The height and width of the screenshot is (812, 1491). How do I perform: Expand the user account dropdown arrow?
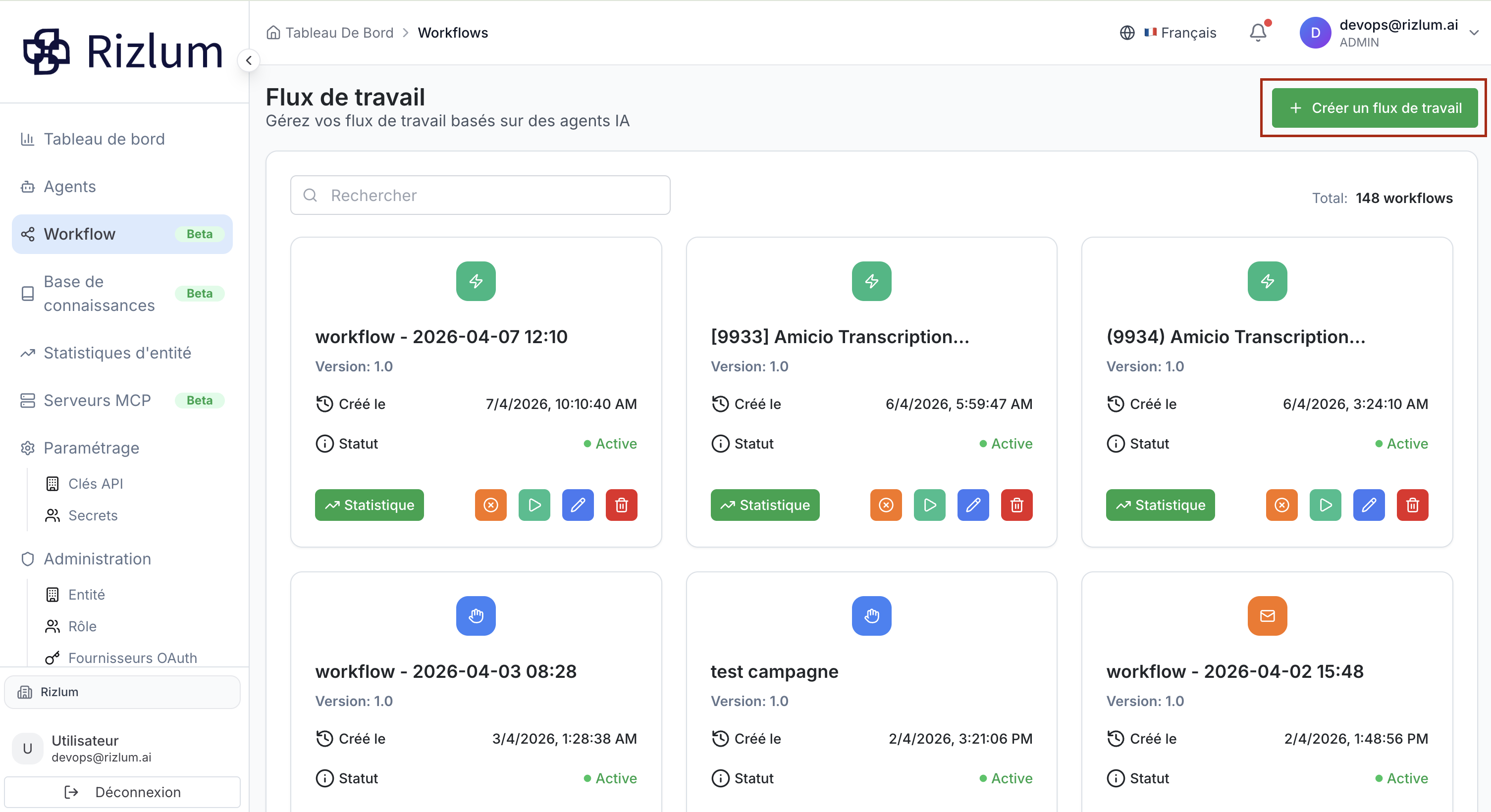point(1474,33)
